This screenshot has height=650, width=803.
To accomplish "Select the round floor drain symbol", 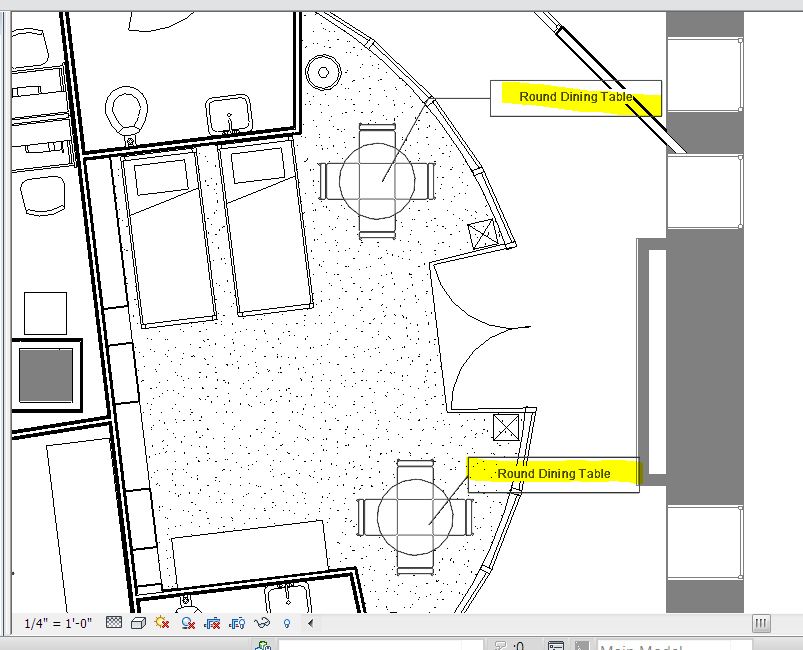I will pyautogui.click(x=323, y=72).
